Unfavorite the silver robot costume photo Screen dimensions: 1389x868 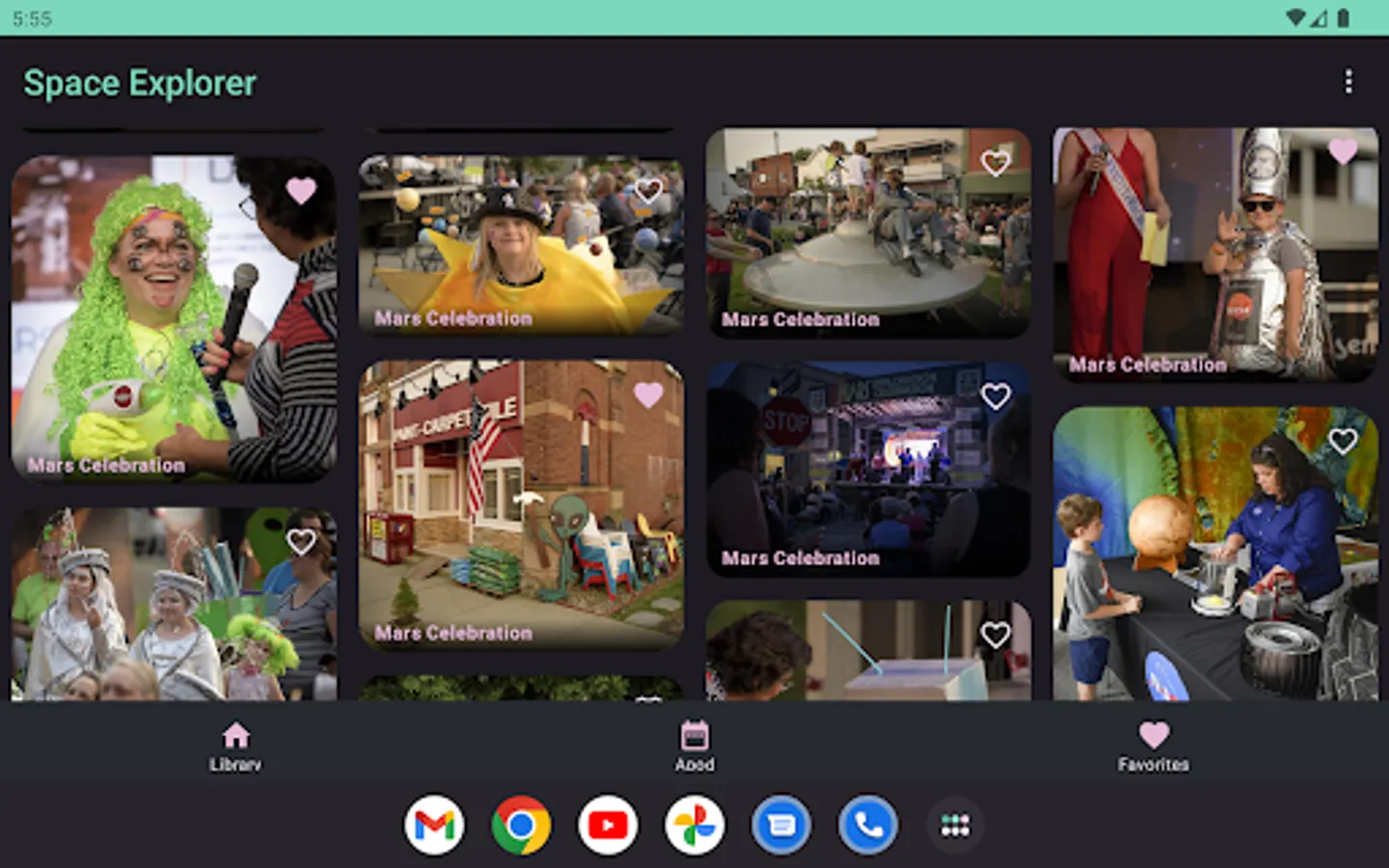[x=1343, y=150]
